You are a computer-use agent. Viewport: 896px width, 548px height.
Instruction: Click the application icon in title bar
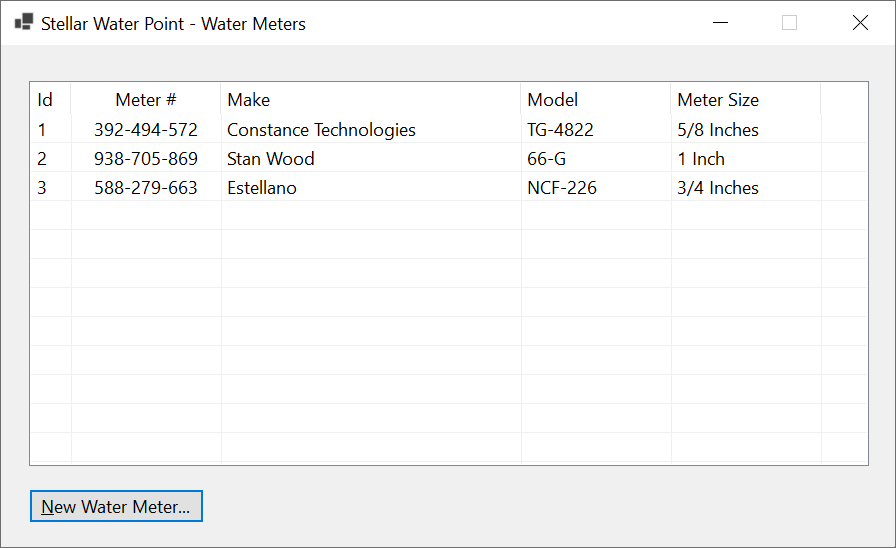(24, 22)
